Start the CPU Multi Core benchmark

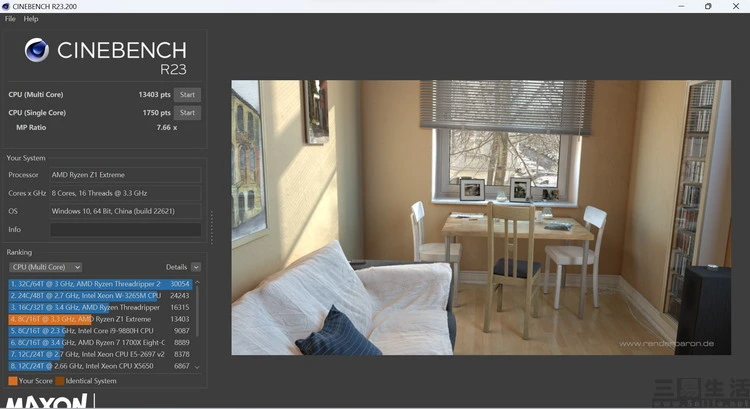coord(187,95)
